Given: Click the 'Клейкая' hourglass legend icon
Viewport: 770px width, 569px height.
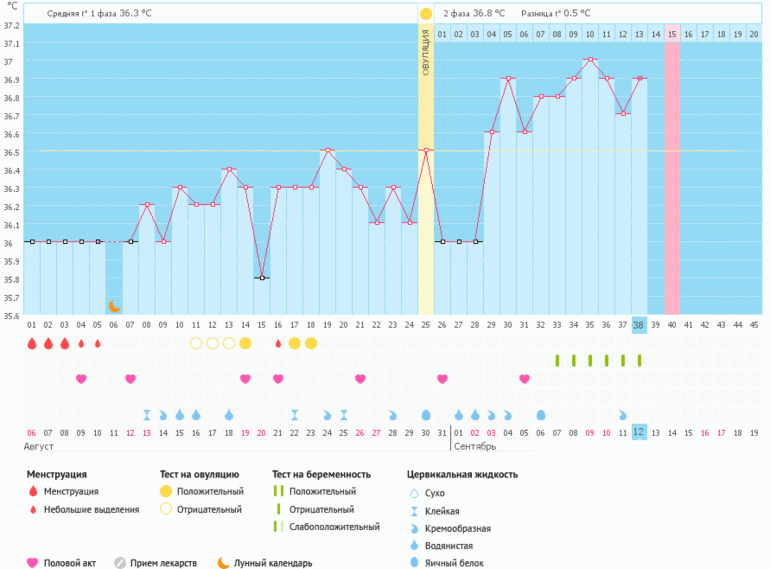Looking at the screenshot, I should (414, 510).
